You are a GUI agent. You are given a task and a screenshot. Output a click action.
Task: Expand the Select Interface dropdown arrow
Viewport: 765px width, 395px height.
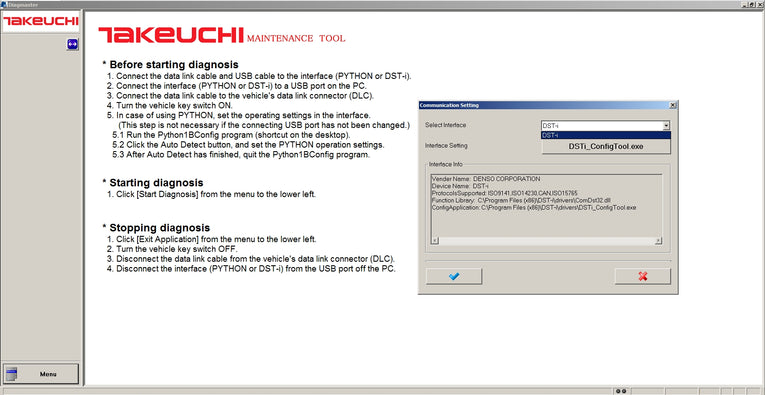666,126
